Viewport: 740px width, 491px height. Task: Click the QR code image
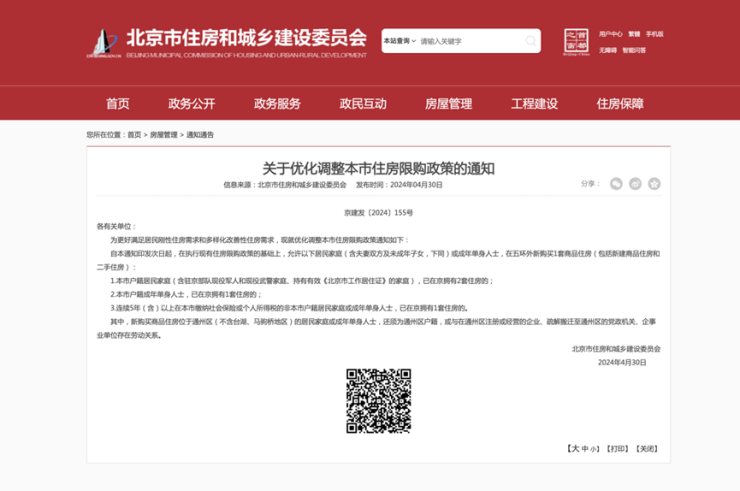(378, 401)
